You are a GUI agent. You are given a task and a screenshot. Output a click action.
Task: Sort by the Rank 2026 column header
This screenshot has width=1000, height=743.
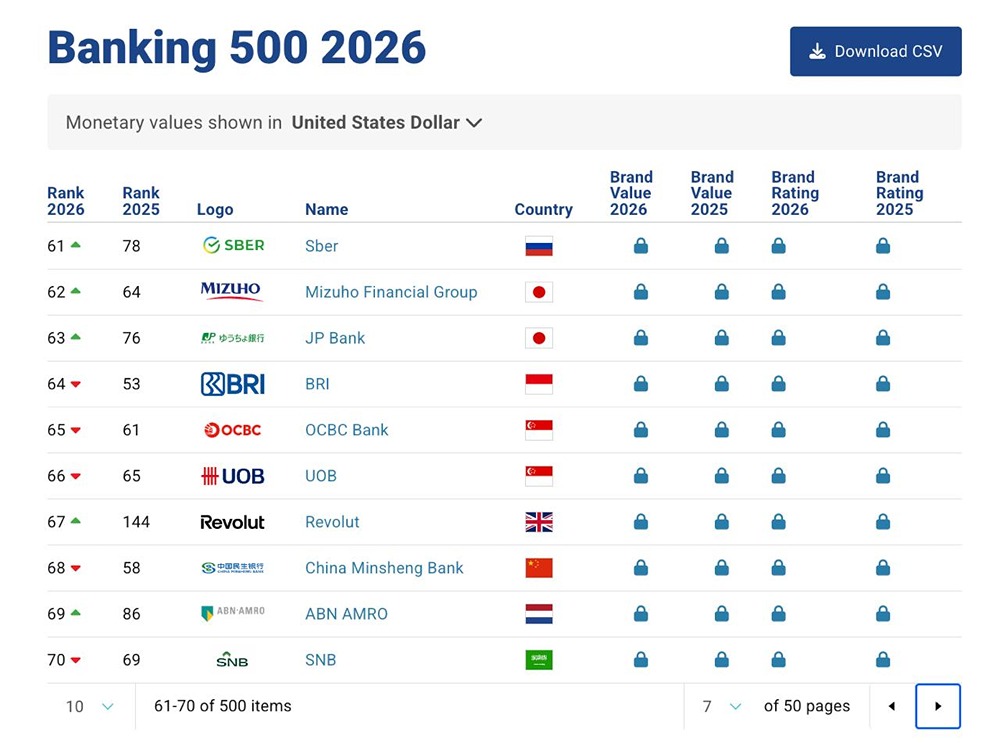coord(66,201)
